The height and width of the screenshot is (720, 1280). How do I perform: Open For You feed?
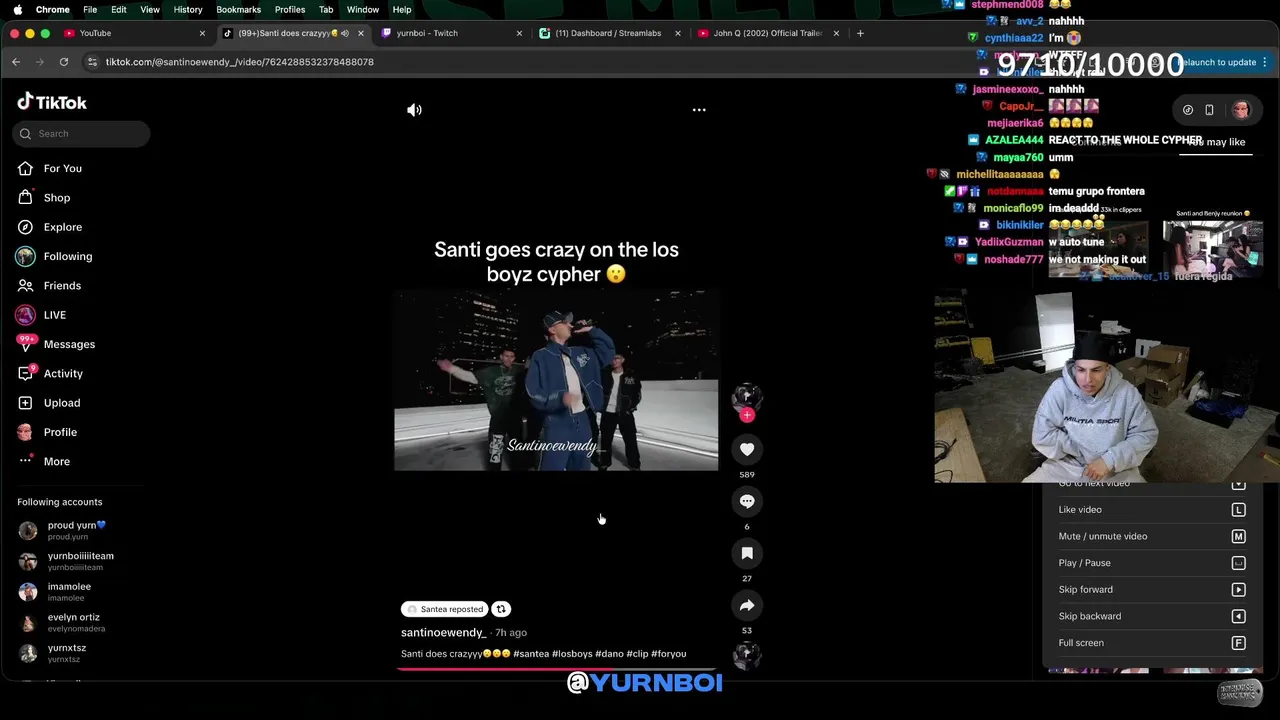pos(50,168)
